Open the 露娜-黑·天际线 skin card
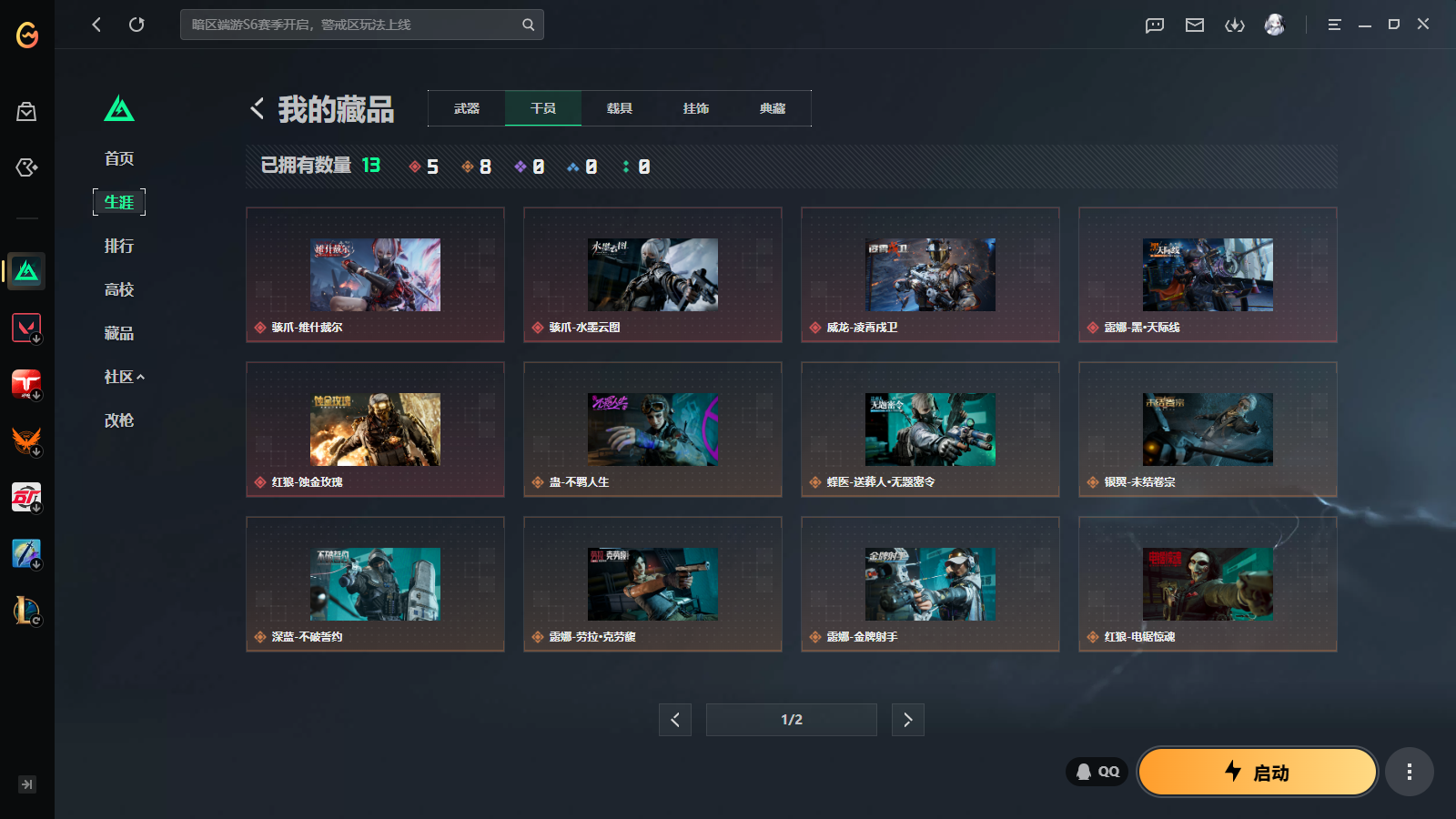Image resolution: width=1456 pixels, height=819 pixels. pyautogui.click(x=1208, y=275)
